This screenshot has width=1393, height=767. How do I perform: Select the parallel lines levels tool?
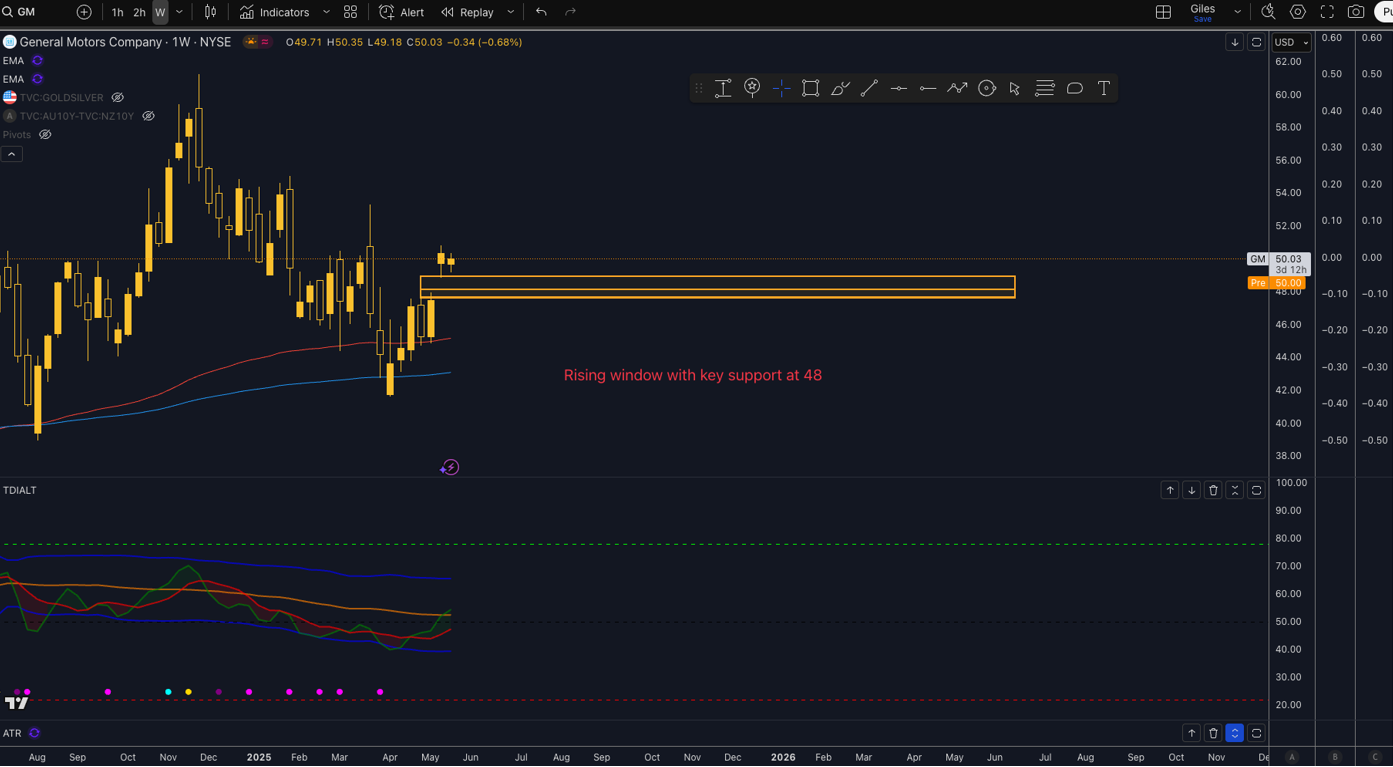tap(1045, 88)
